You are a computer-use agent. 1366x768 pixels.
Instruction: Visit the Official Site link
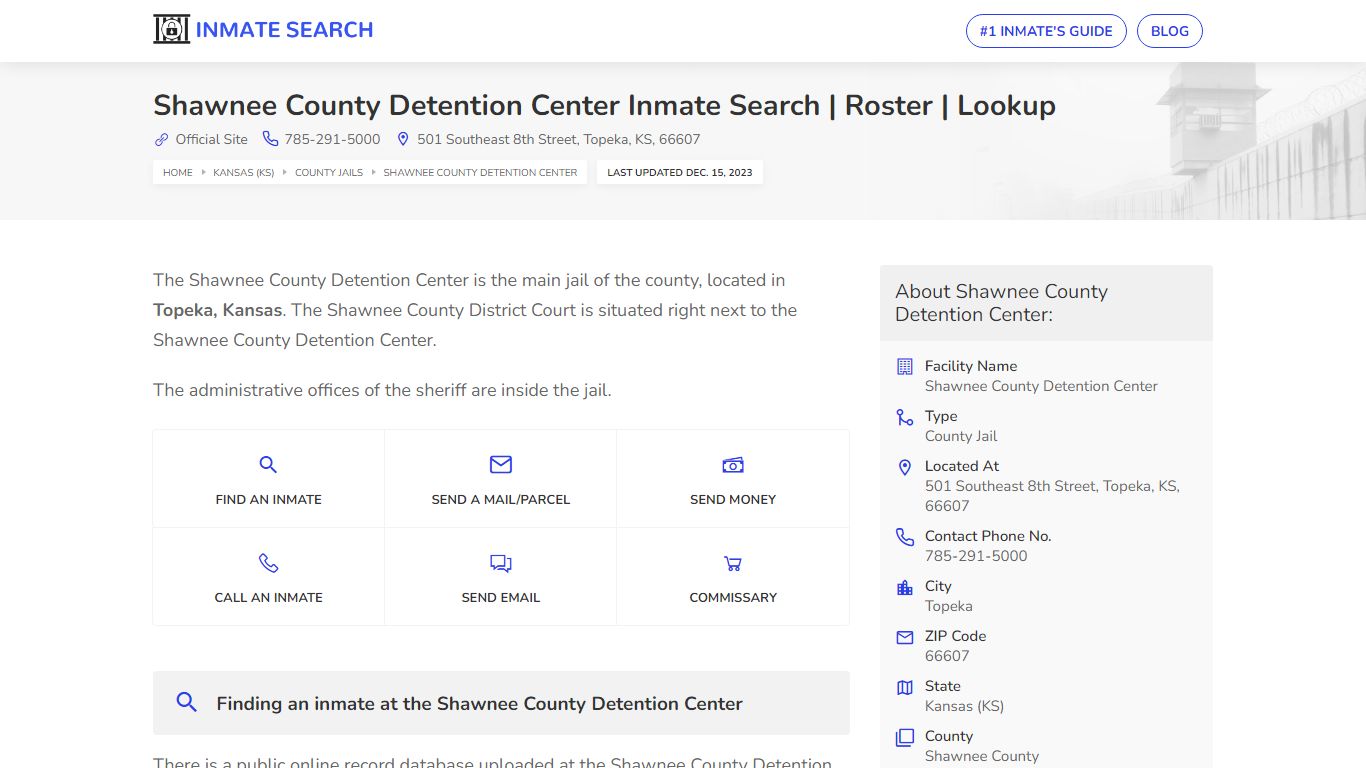click(211, 140)
